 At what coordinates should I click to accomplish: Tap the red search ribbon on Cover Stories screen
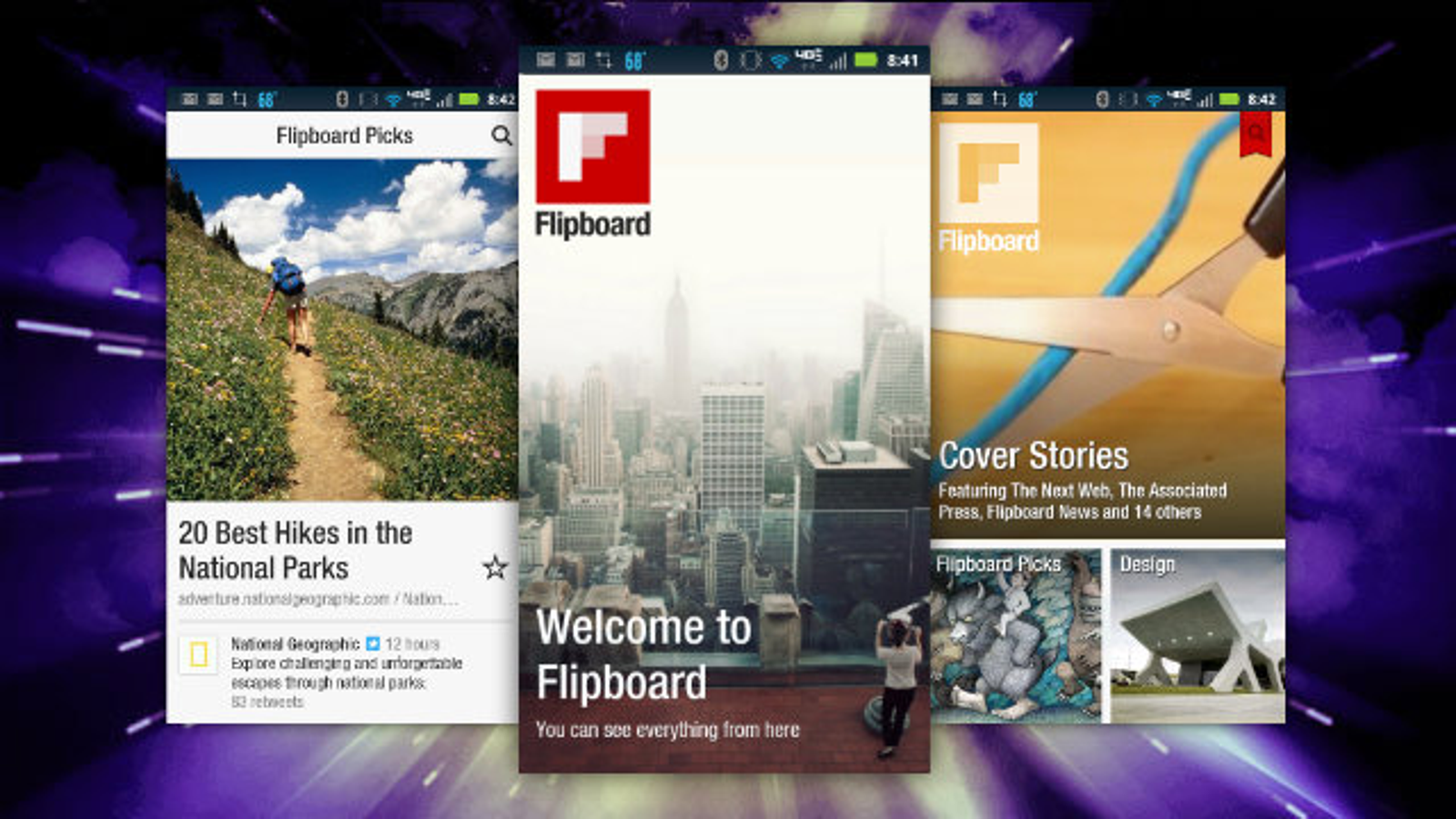1256,134
